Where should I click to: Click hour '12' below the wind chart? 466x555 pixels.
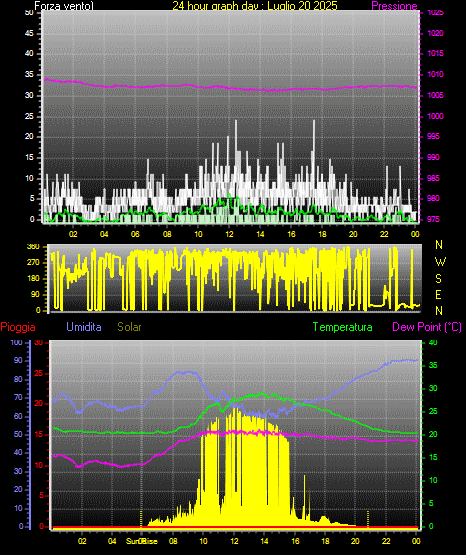click(x=230, y=234)
